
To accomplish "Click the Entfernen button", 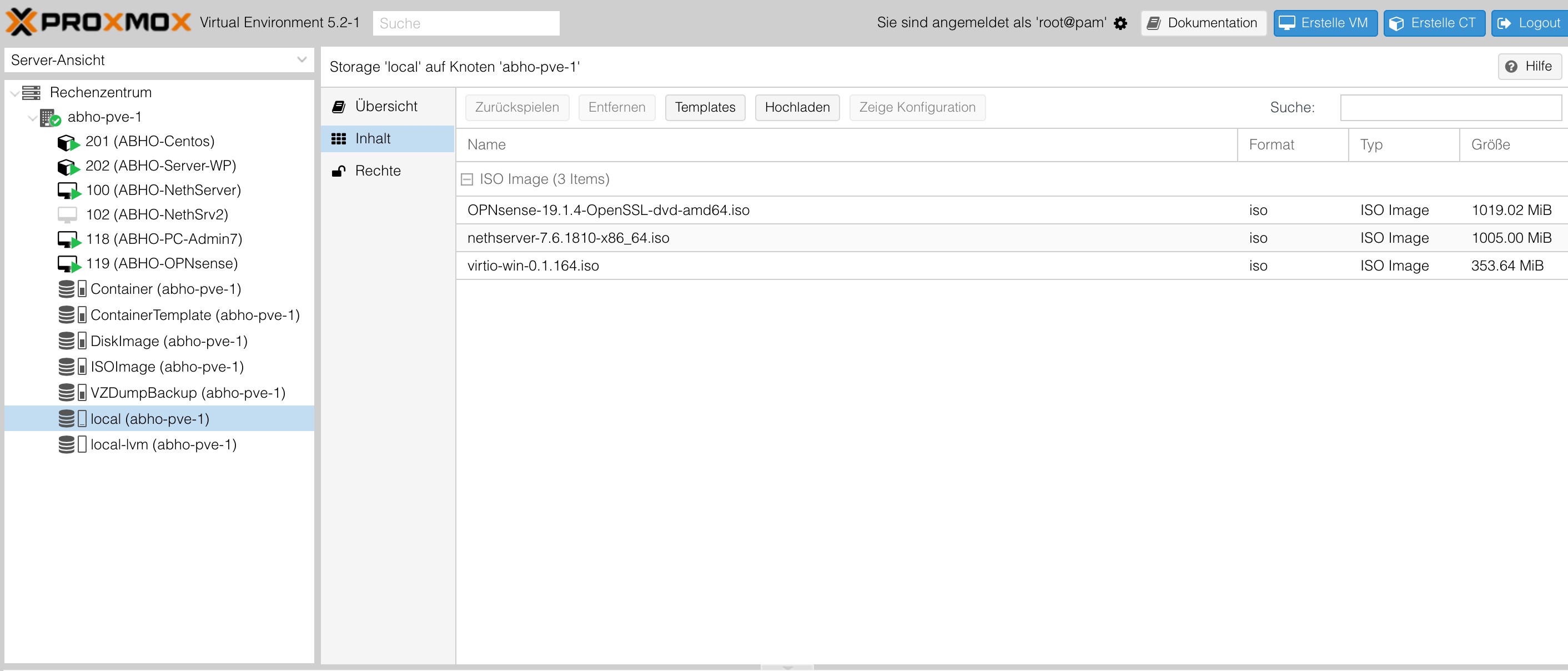I will (x=617, y=108).
